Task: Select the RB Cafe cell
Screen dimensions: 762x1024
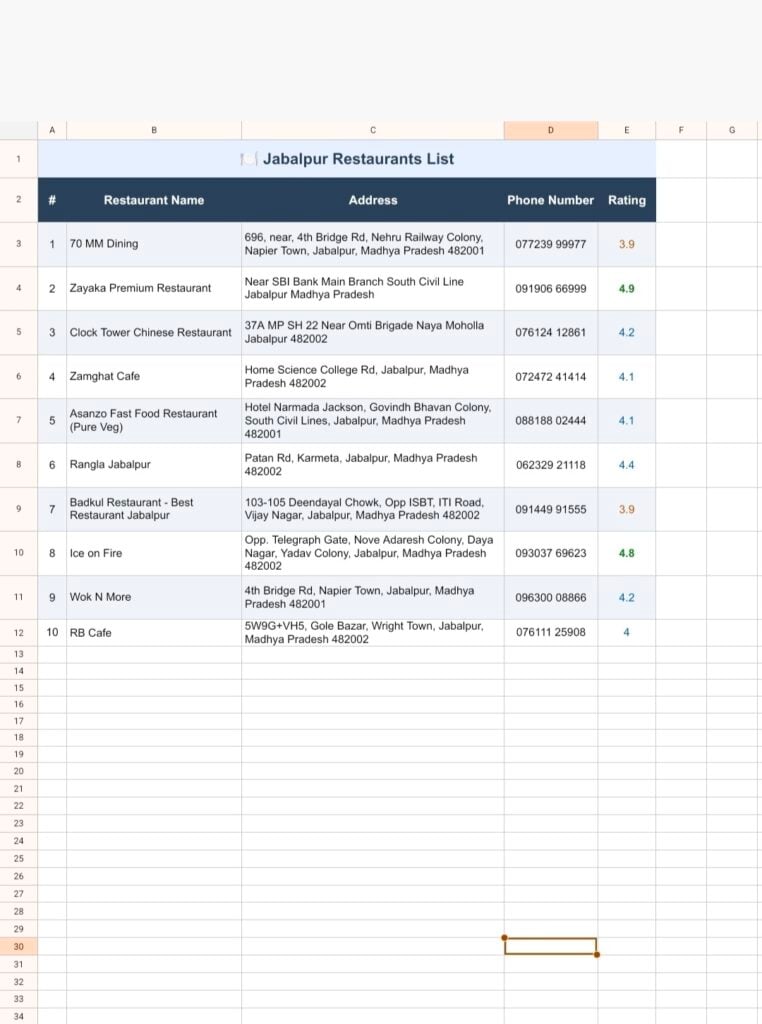Action: pos(154,632)
